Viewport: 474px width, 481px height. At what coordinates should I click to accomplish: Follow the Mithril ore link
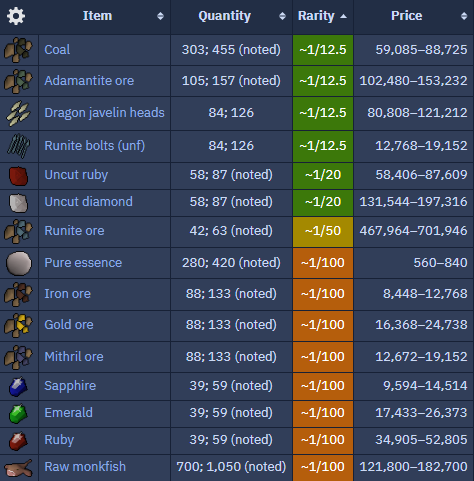click(74, 357)
